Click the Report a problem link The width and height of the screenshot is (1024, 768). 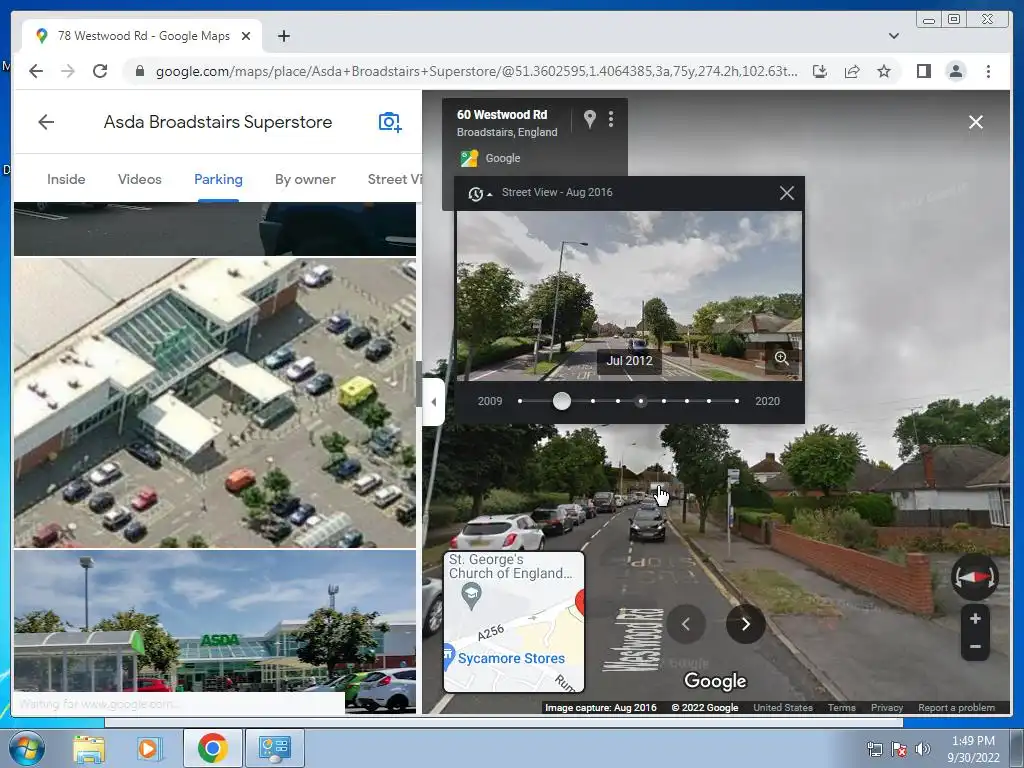coord(957,707)
